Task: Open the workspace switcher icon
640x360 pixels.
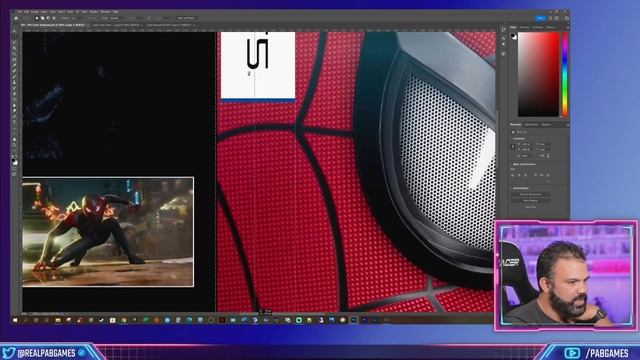Action: [556, 18]
